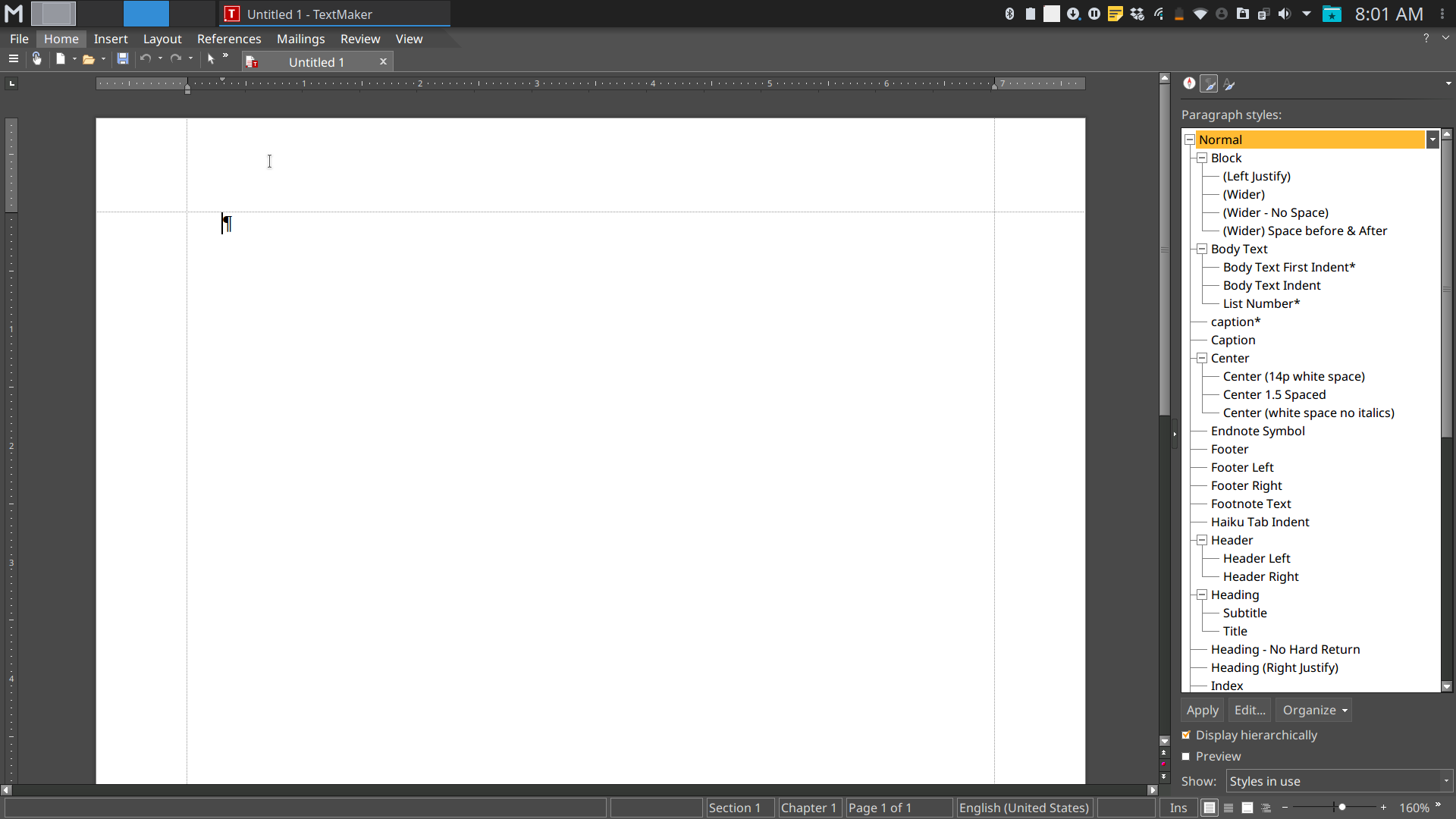Open the References ribbon tab
1456x819 pixels.
229,39
